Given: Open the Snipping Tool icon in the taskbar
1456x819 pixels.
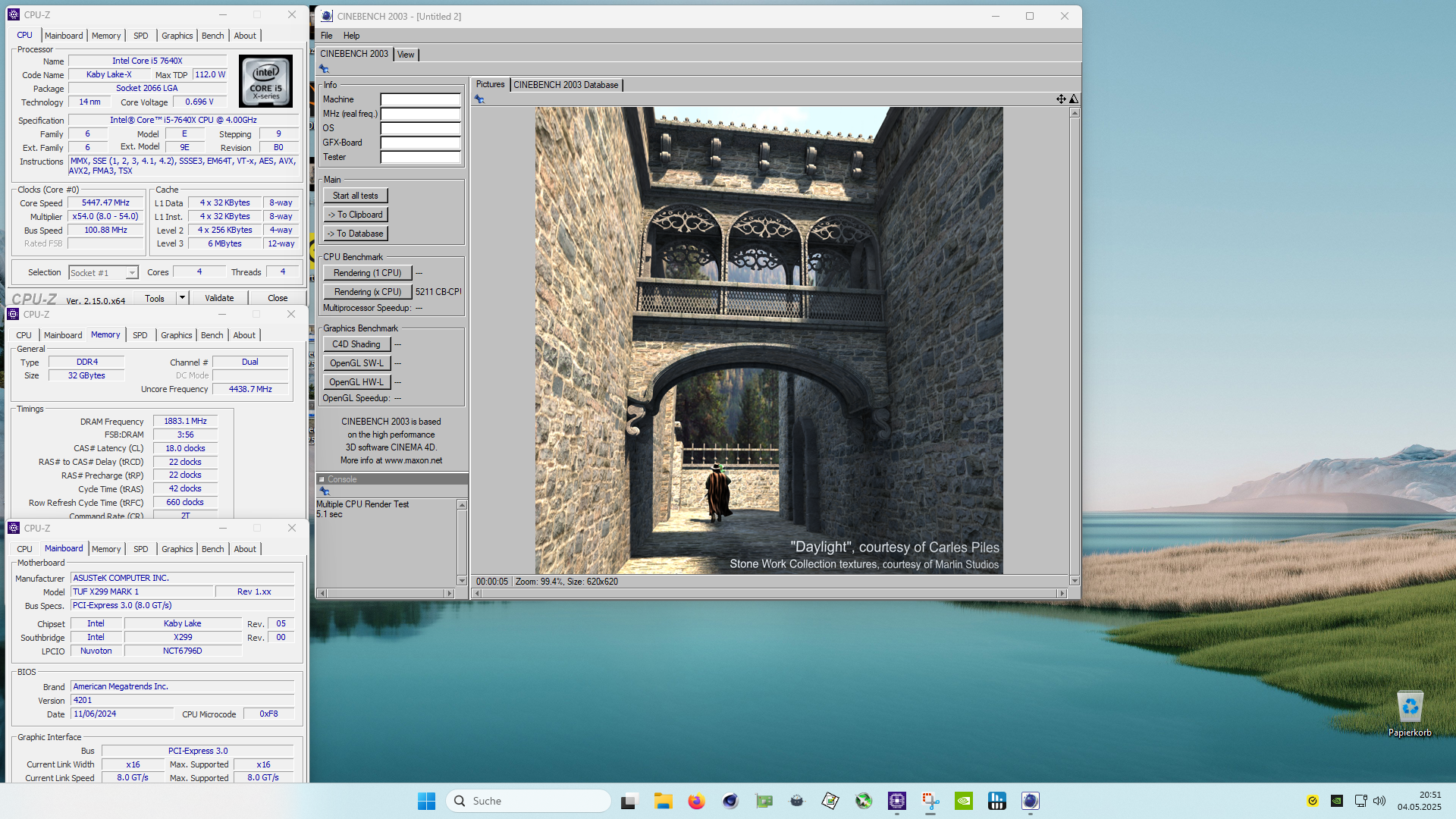Looking at the screenshot, I should (930, 801).
